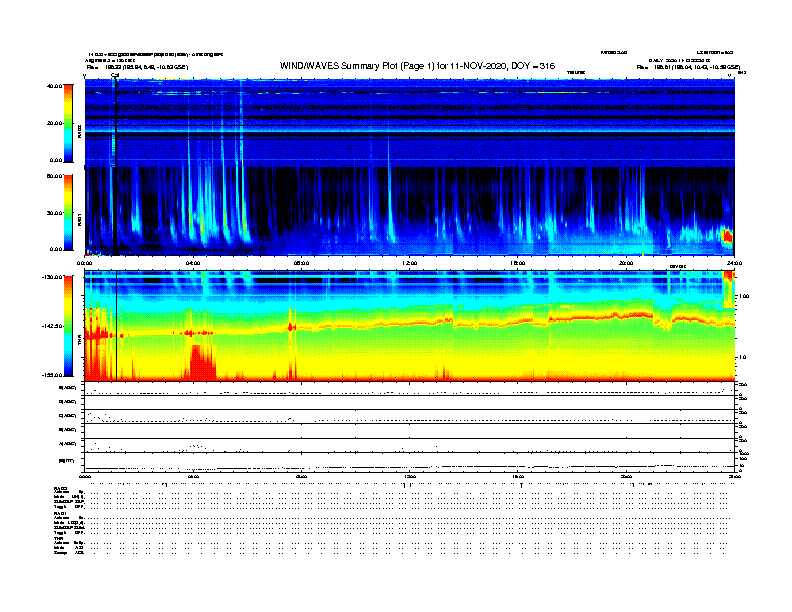
Task: Click the 12:00 label on bottom time axis
Action: (x=410, y=476)
